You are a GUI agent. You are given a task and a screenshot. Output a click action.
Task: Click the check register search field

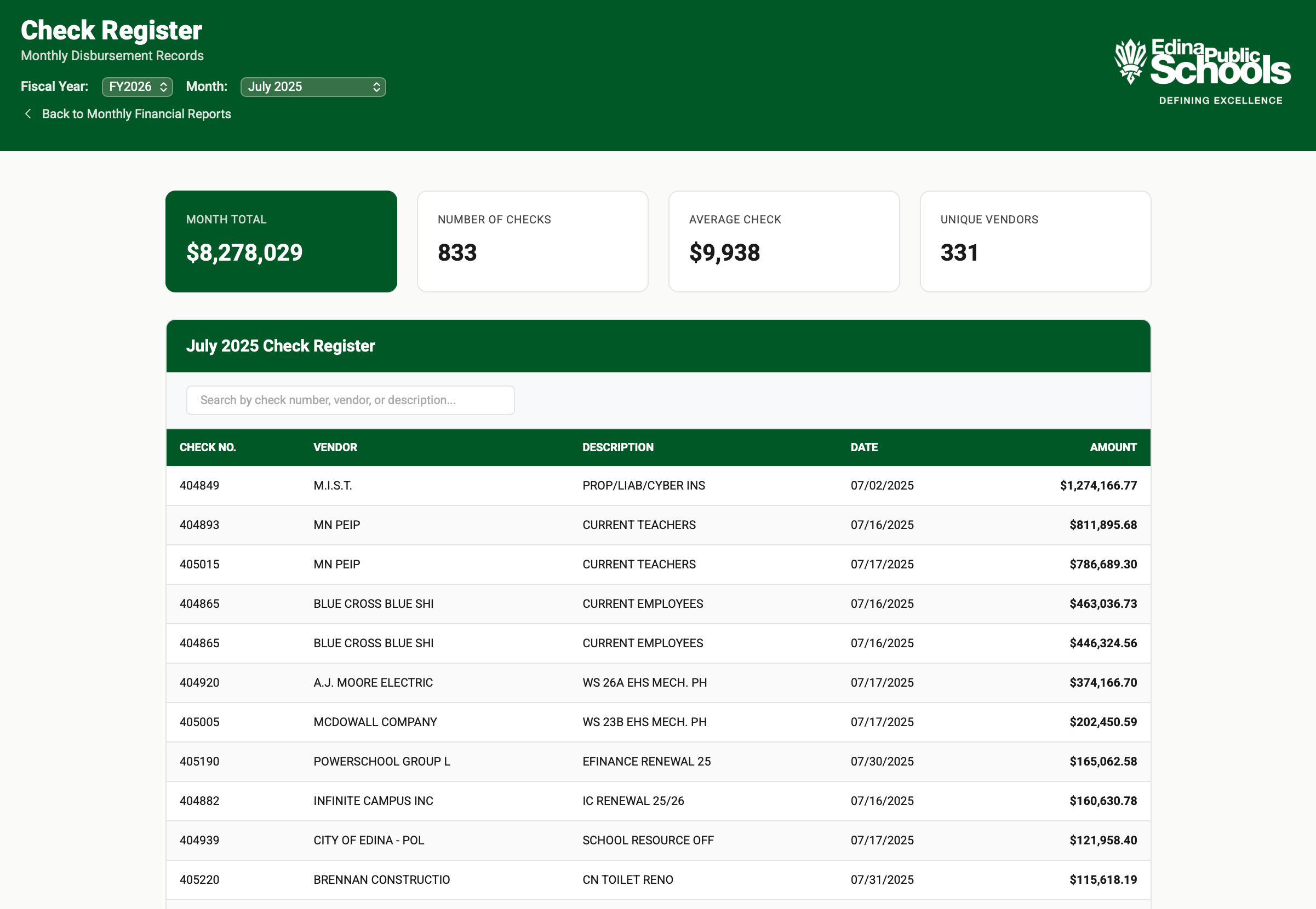click(350, 400)
